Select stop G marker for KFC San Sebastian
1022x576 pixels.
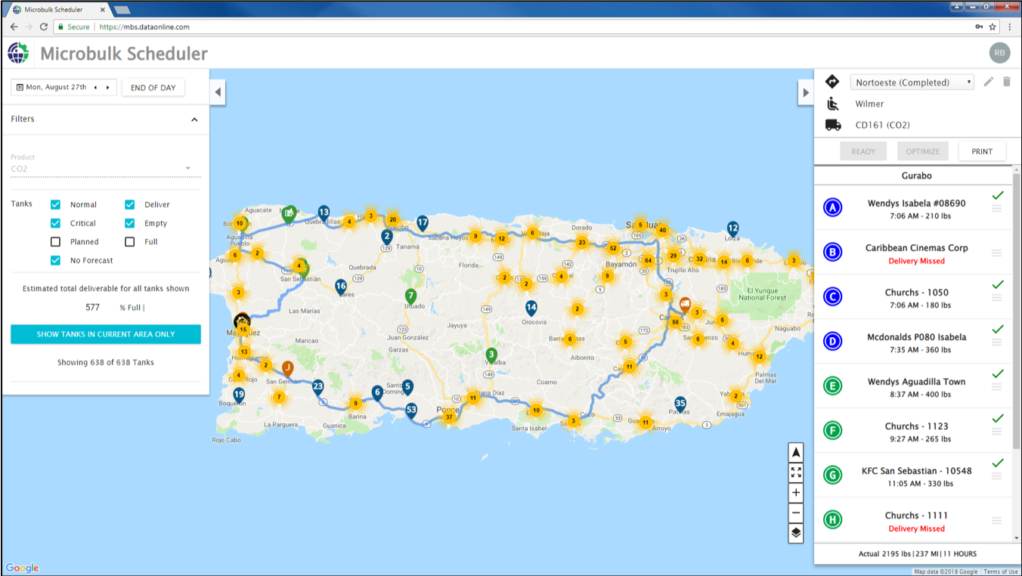click(x=832, y=475)
